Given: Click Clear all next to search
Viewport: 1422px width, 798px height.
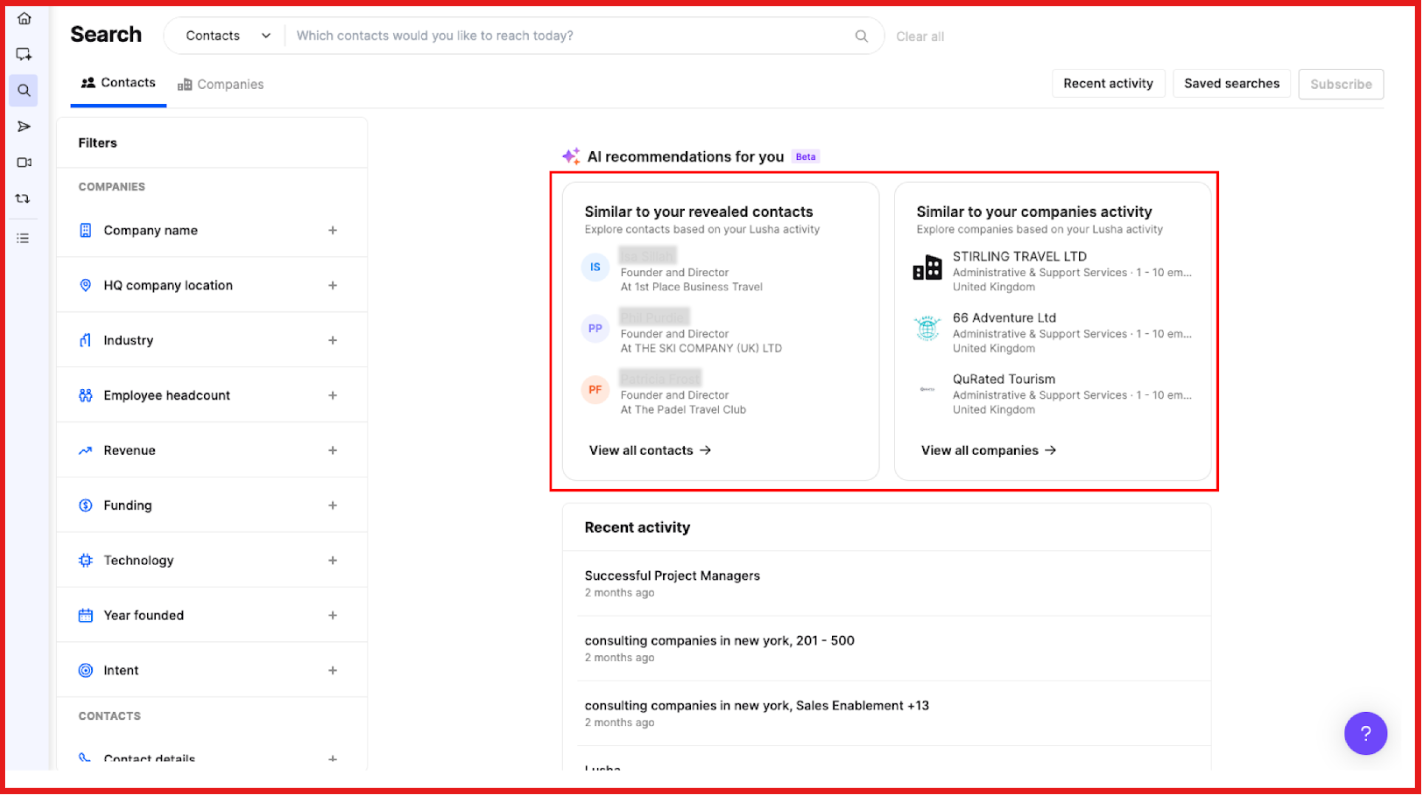Looking at the screenshot, I should [920, 37].
